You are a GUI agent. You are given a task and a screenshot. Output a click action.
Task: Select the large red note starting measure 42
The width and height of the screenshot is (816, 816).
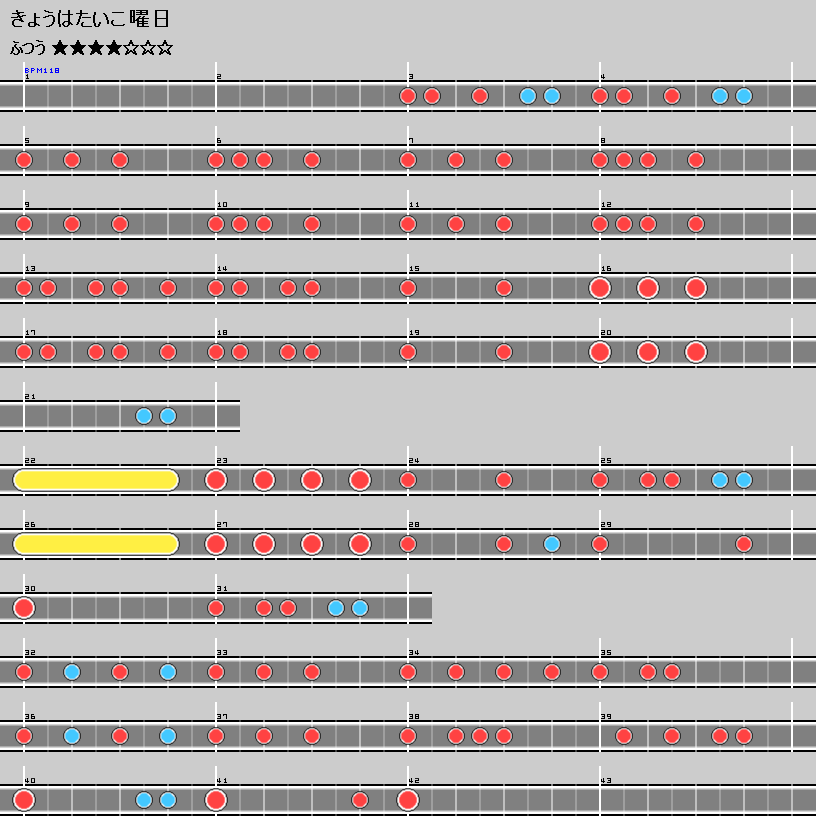408,800
